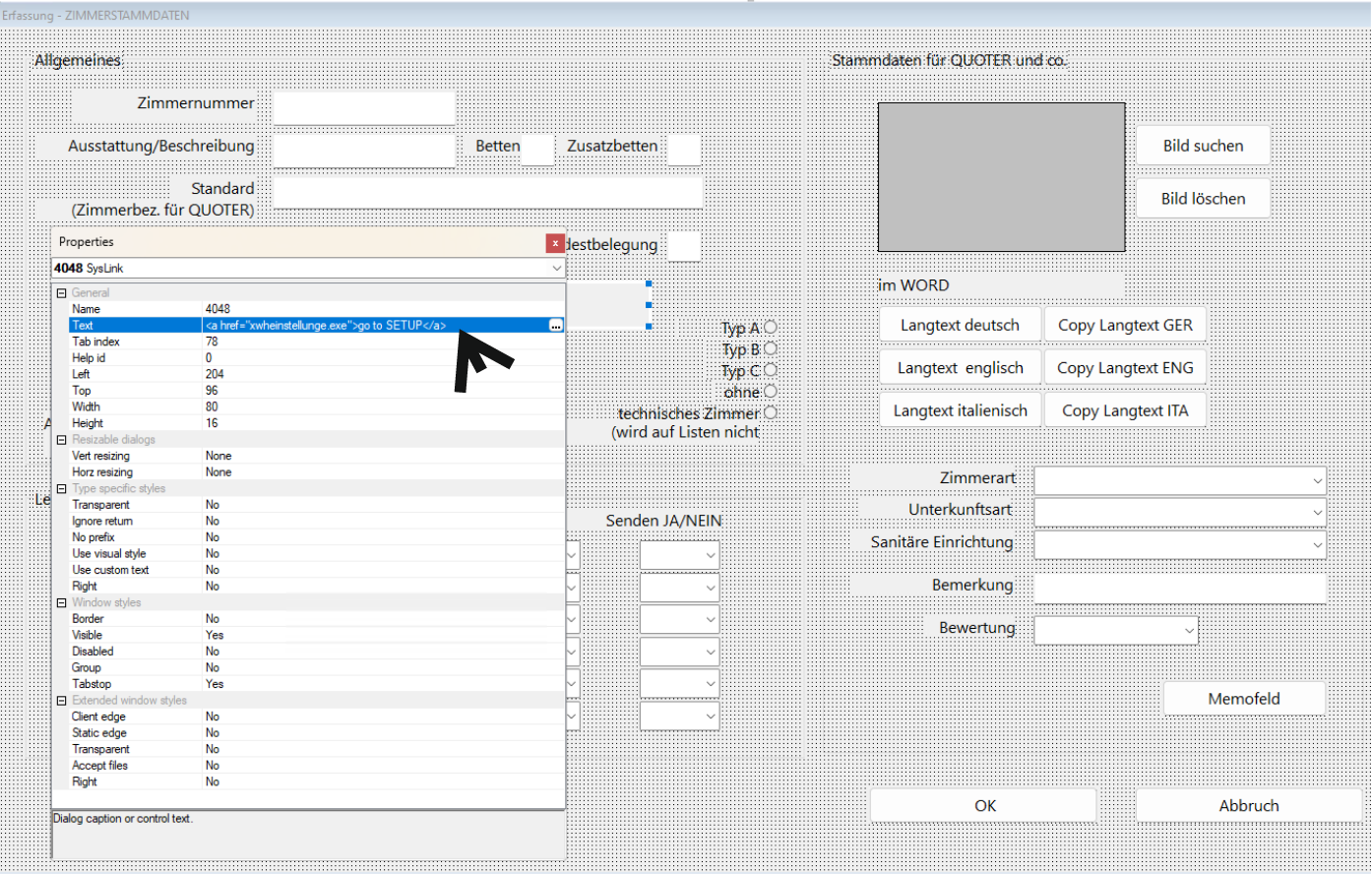This screenshot has height=874, width=1372.
Task: Select the Group property row
Action: (x=309, y=667)
